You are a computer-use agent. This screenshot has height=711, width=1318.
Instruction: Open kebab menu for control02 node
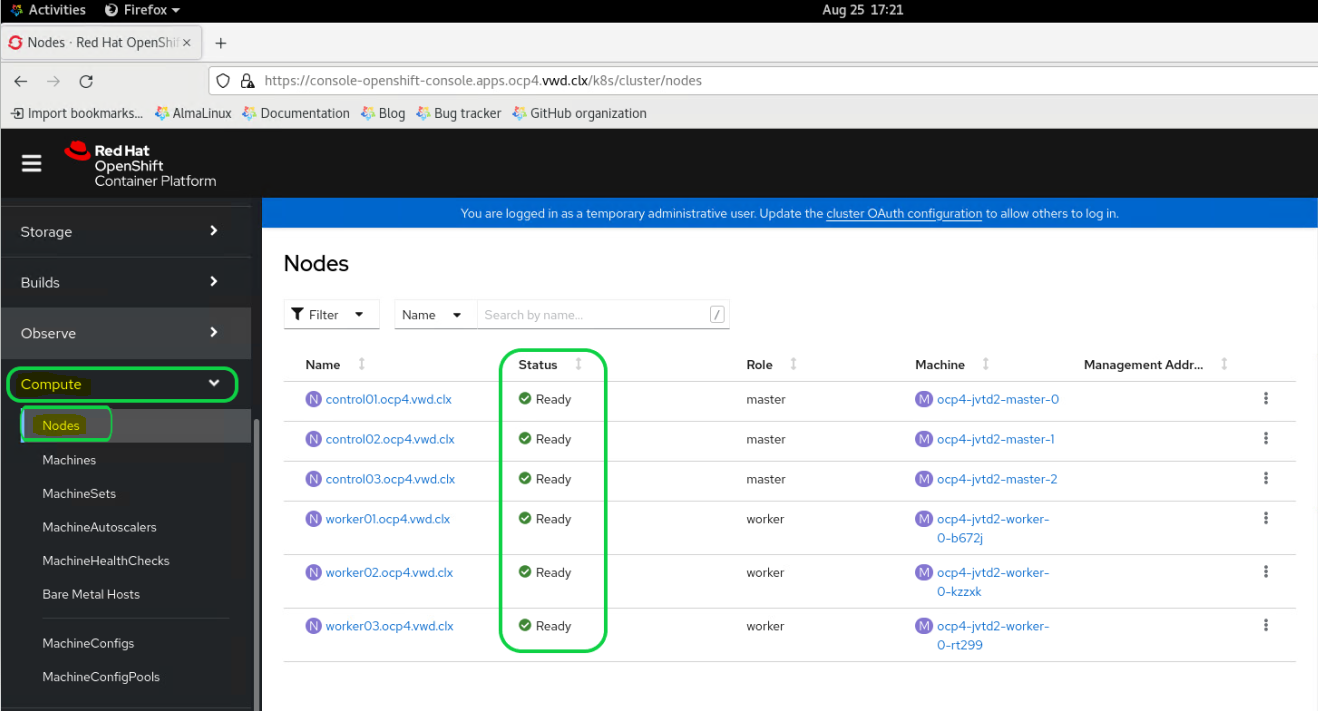(x=1266, y=438)
